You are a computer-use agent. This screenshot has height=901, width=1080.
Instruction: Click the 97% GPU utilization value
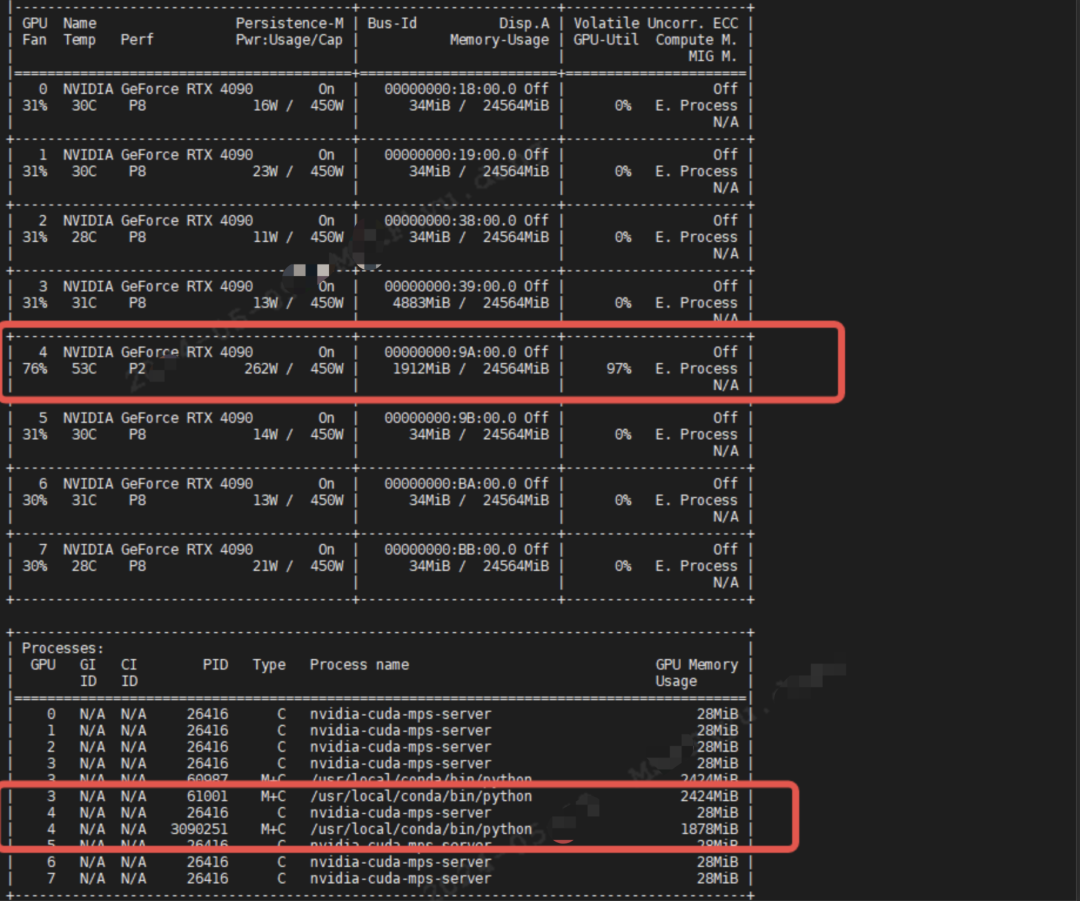pyautogui.click(x=619, y=369)
